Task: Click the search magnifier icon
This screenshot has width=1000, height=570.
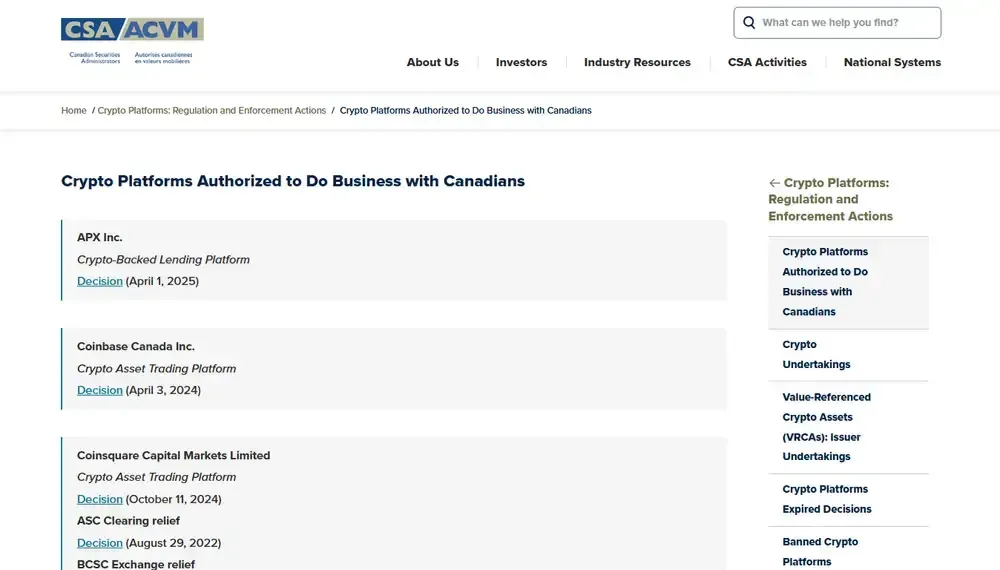Action: pyautogui.click(x=749, y=23)
